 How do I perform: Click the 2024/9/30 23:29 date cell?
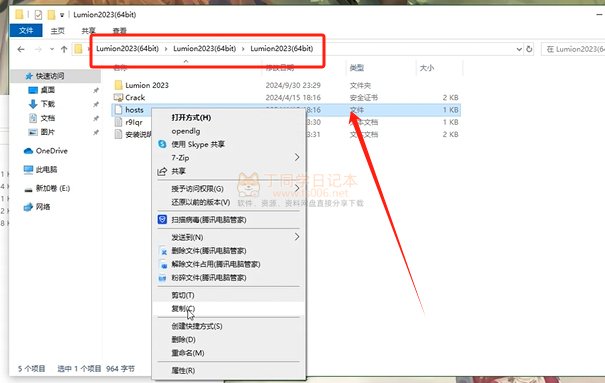click(x=293, y=85)
